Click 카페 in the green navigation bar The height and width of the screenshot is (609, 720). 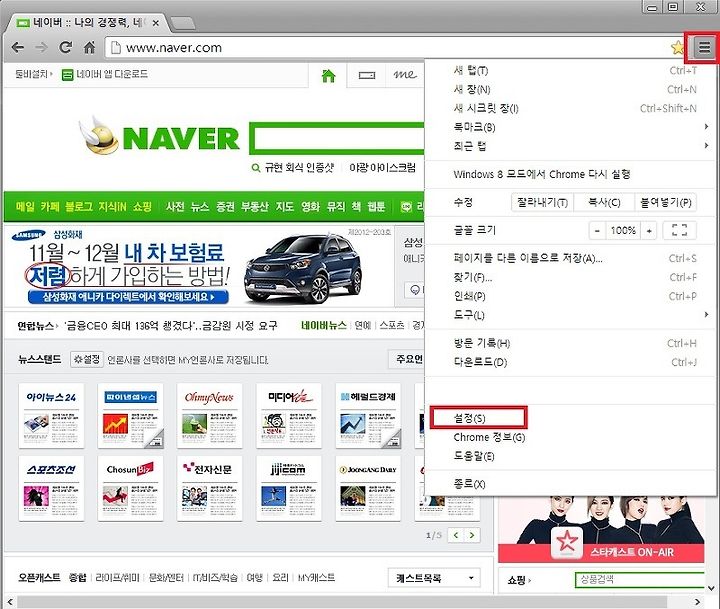50,207
